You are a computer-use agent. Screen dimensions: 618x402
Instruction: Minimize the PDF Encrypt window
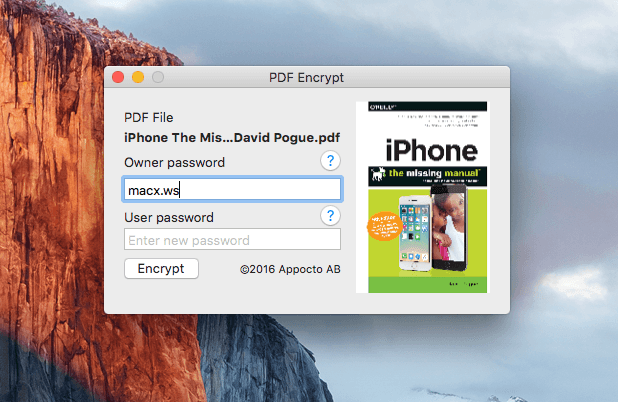tap(138, 77)
